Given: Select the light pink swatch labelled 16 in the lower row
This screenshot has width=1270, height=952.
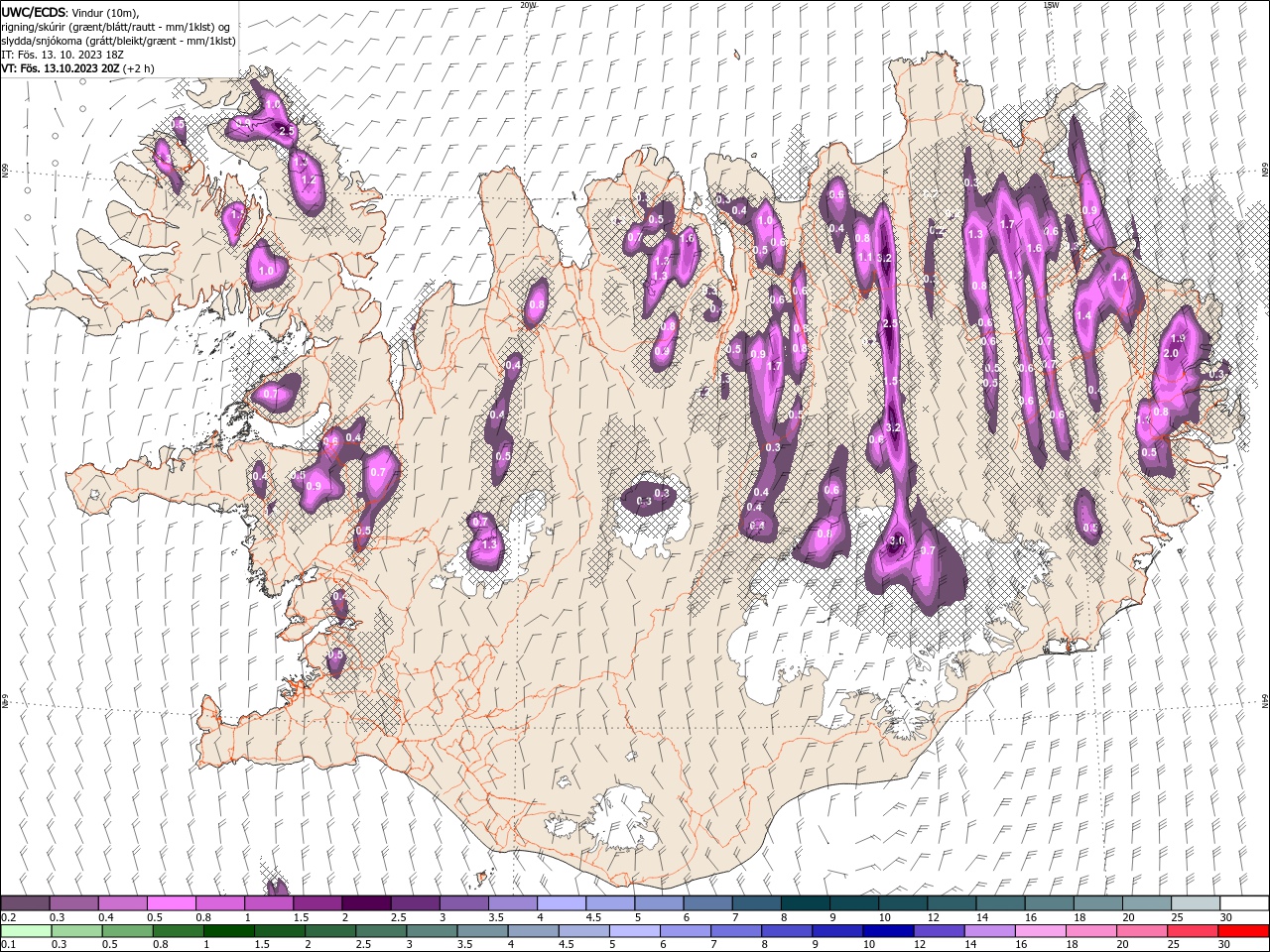Looking at the screenshot, I should tap(1040, 931).
